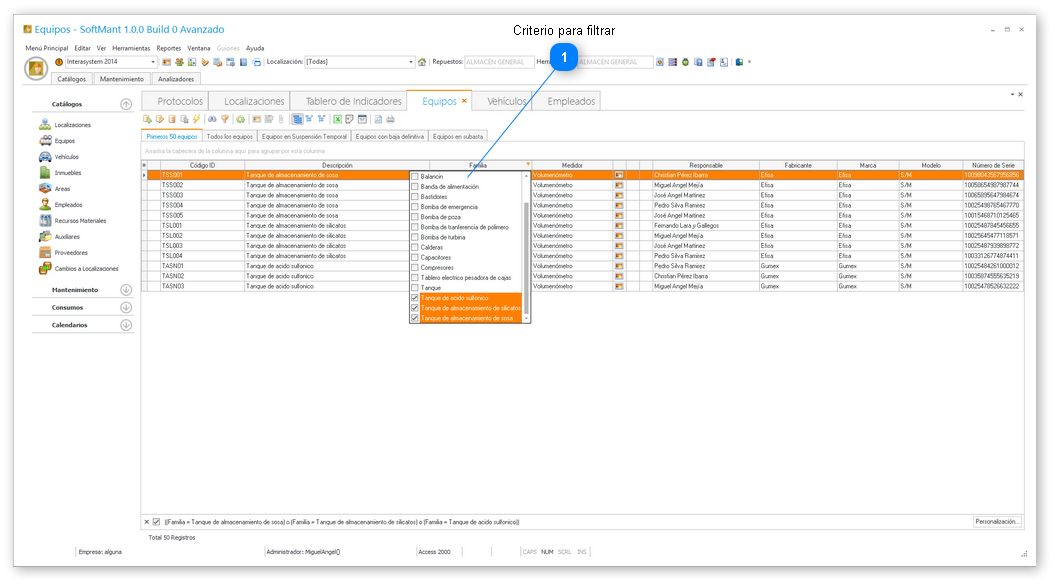This screenshot has width=1055, height=585.
Task: Expand the Mantenimiento sidebar section
Action: click(x=126, y=290)
